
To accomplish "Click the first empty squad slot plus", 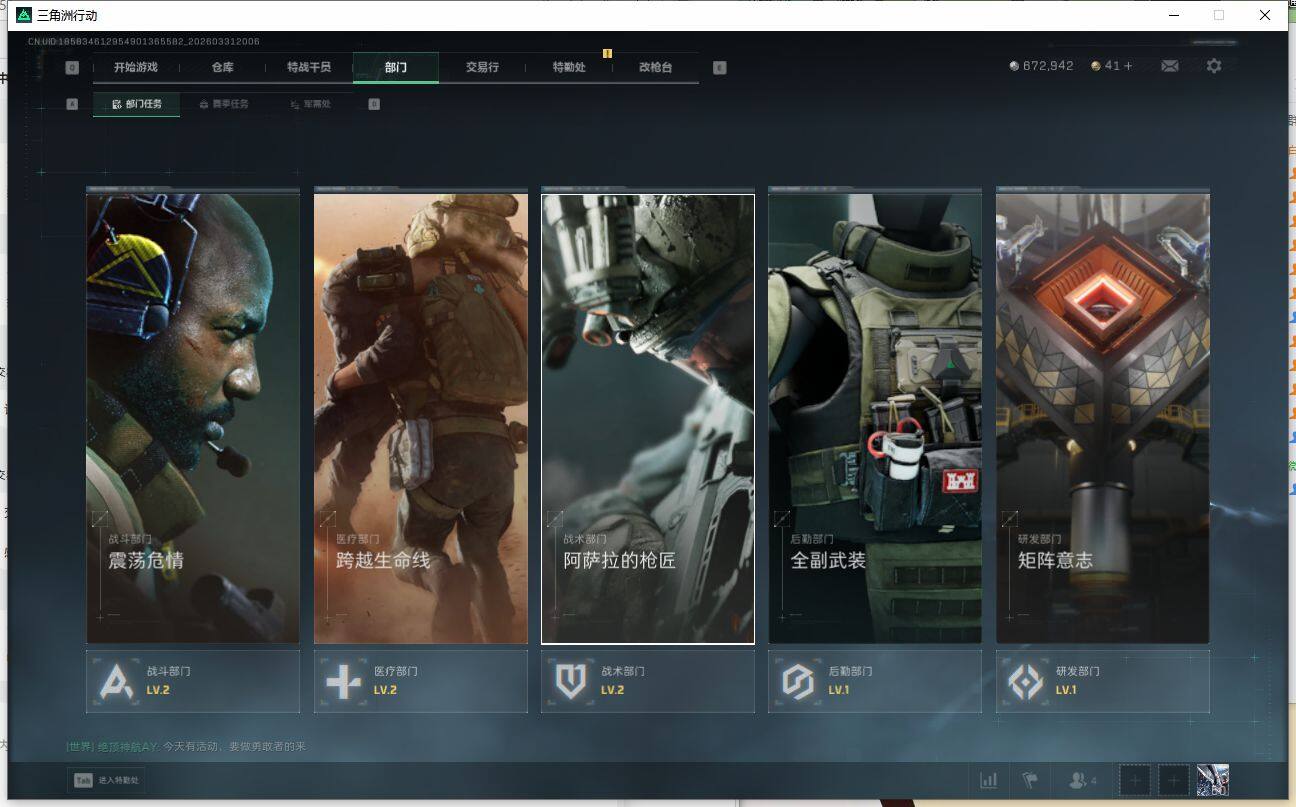I will point(1134,780).
